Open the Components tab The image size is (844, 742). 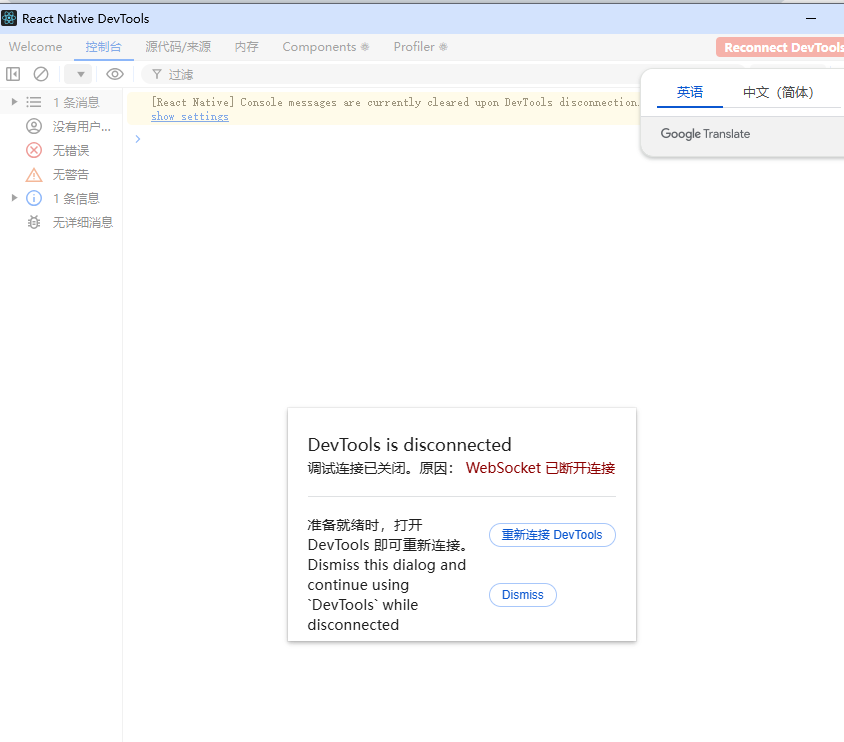click(x=326, y=47)
